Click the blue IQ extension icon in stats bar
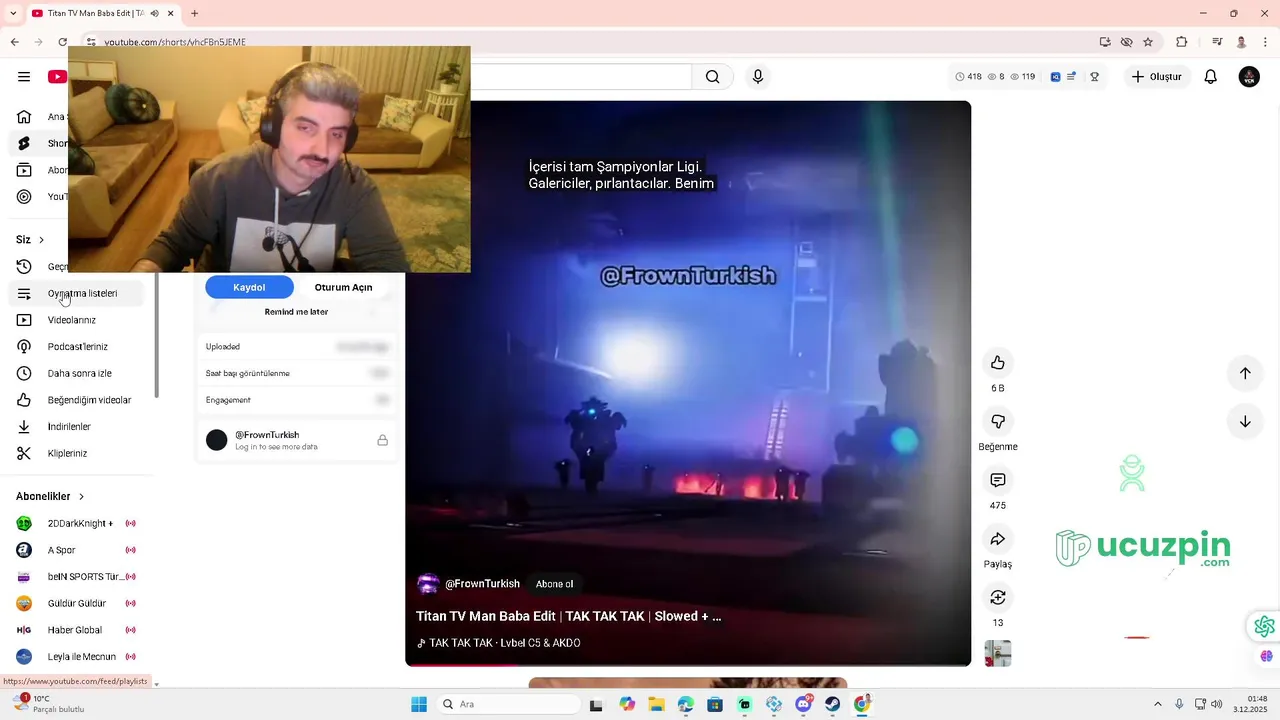 [x=1055, y=77]
